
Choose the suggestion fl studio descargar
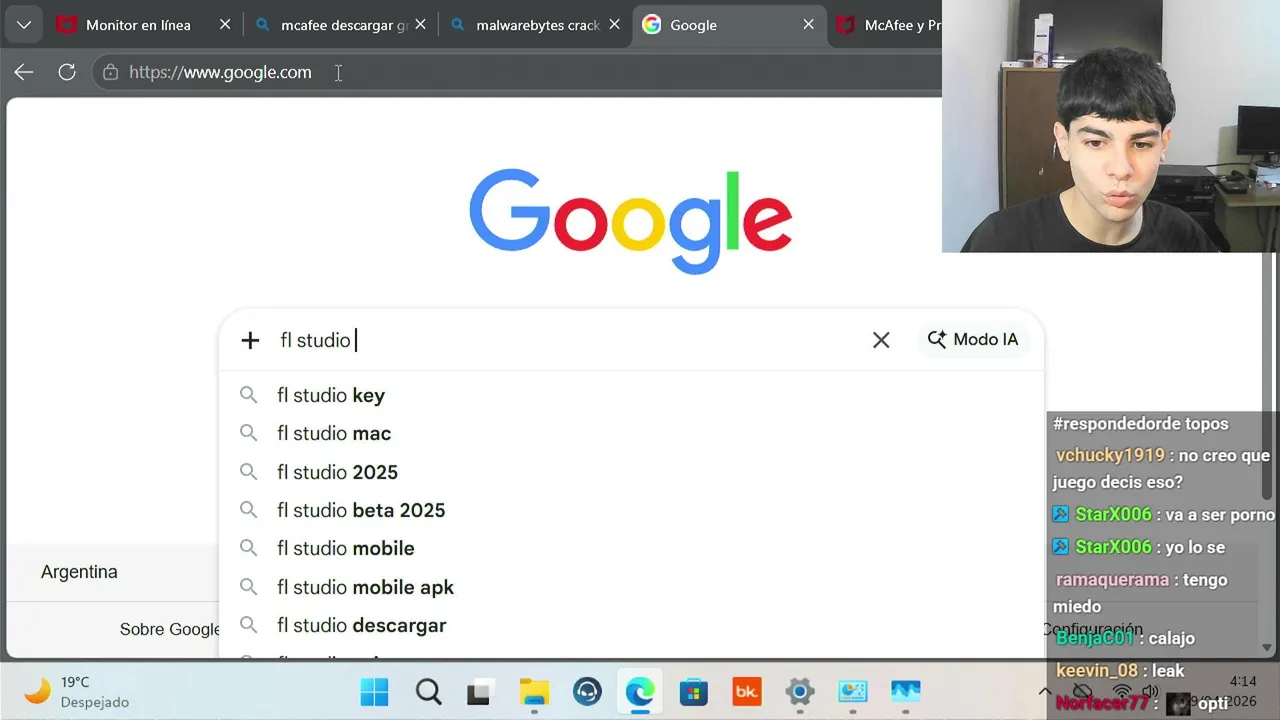point(630,625)
